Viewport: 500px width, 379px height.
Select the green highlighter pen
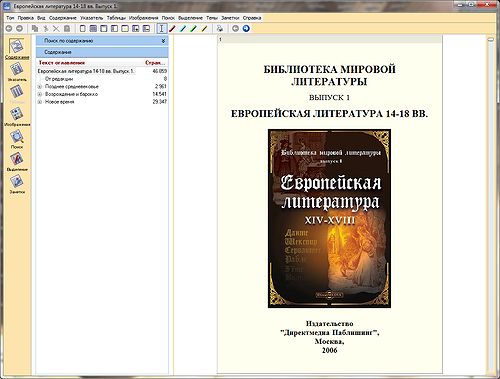(193, 29)
